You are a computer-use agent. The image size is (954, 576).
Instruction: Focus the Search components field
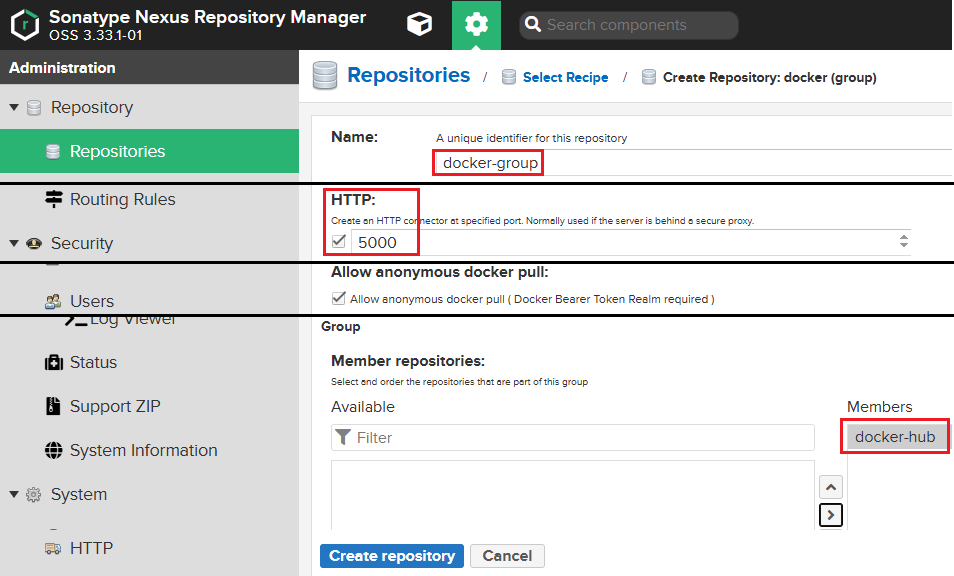click(x=628, y=25)
